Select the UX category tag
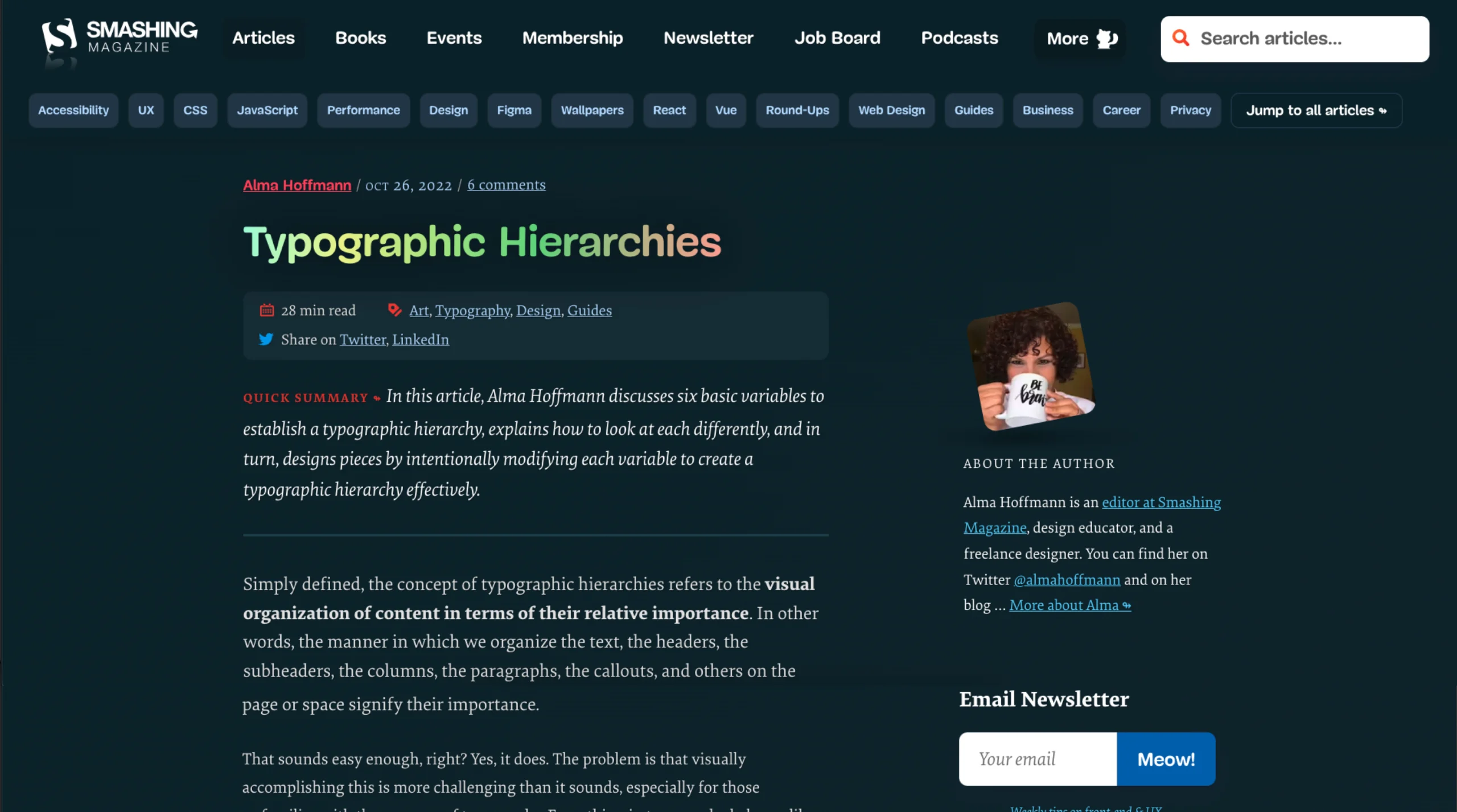Viewport: 1457px width, 812px height. (x=146, y=110)
